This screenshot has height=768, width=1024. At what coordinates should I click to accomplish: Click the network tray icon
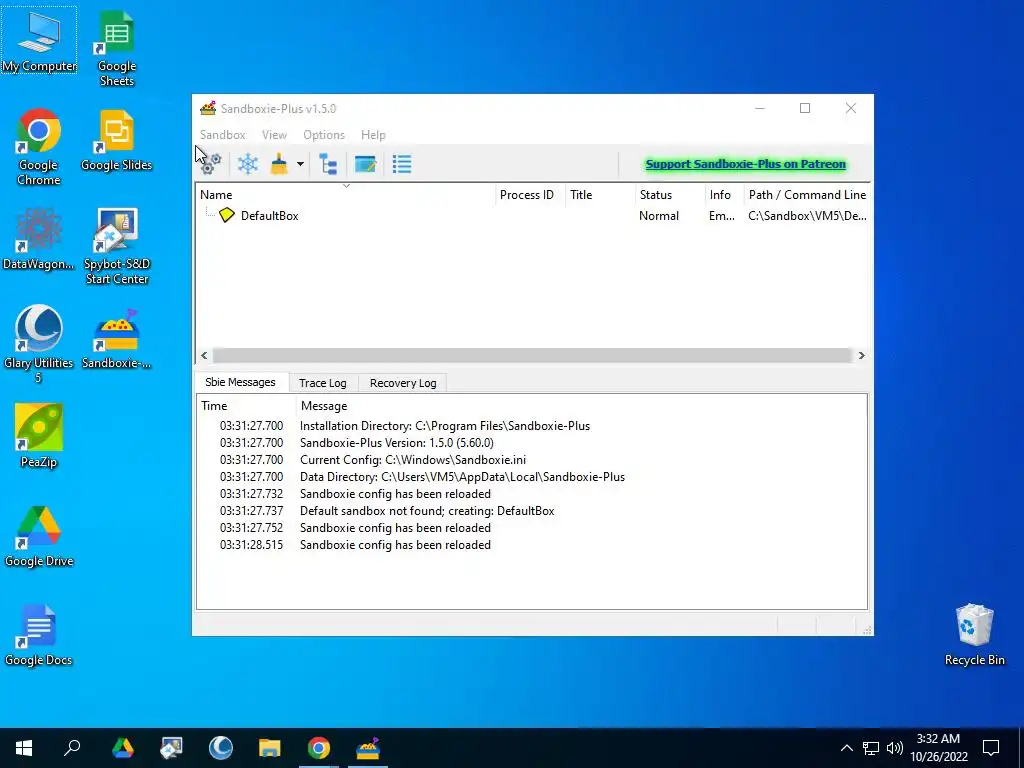(871, 748)
